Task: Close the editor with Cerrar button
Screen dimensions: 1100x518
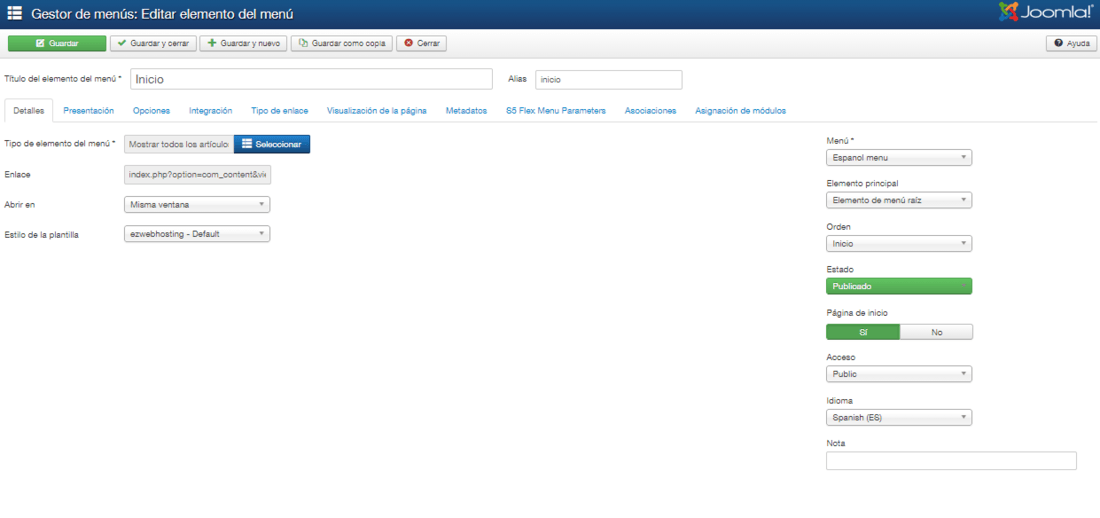Action: [422, 44]
